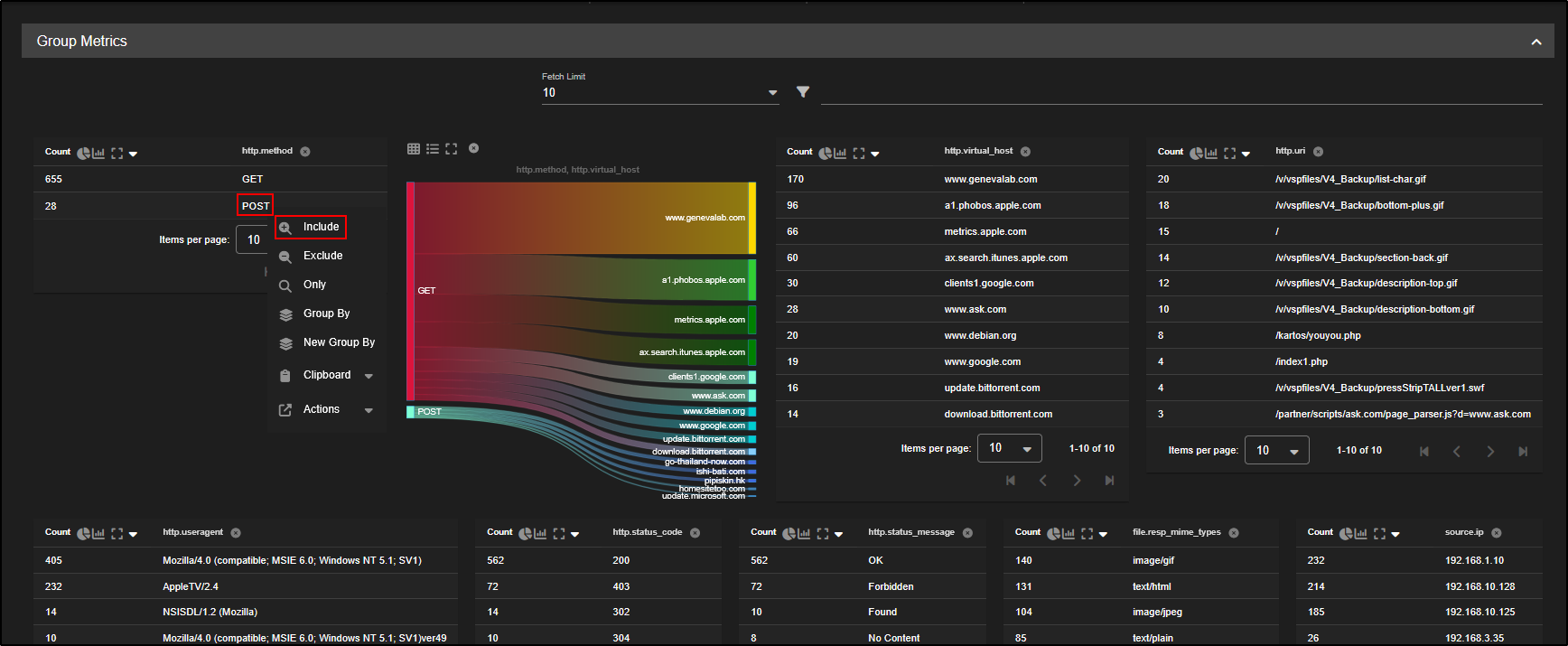This screenshot has width=1568, height=646.
Task: Switch Sankey chart to list view
Action: (x=433, y=149)
